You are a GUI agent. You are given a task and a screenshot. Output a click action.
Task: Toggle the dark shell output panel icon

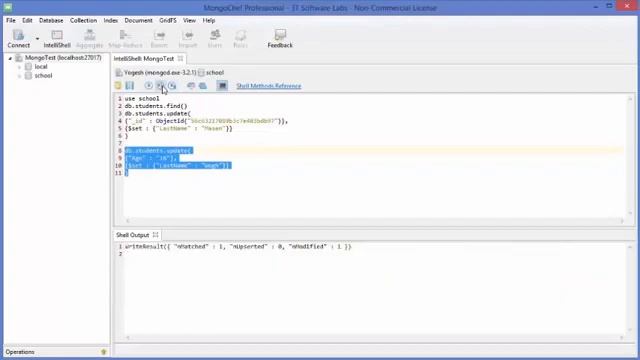pyautogui.click(x=222, y=86)
